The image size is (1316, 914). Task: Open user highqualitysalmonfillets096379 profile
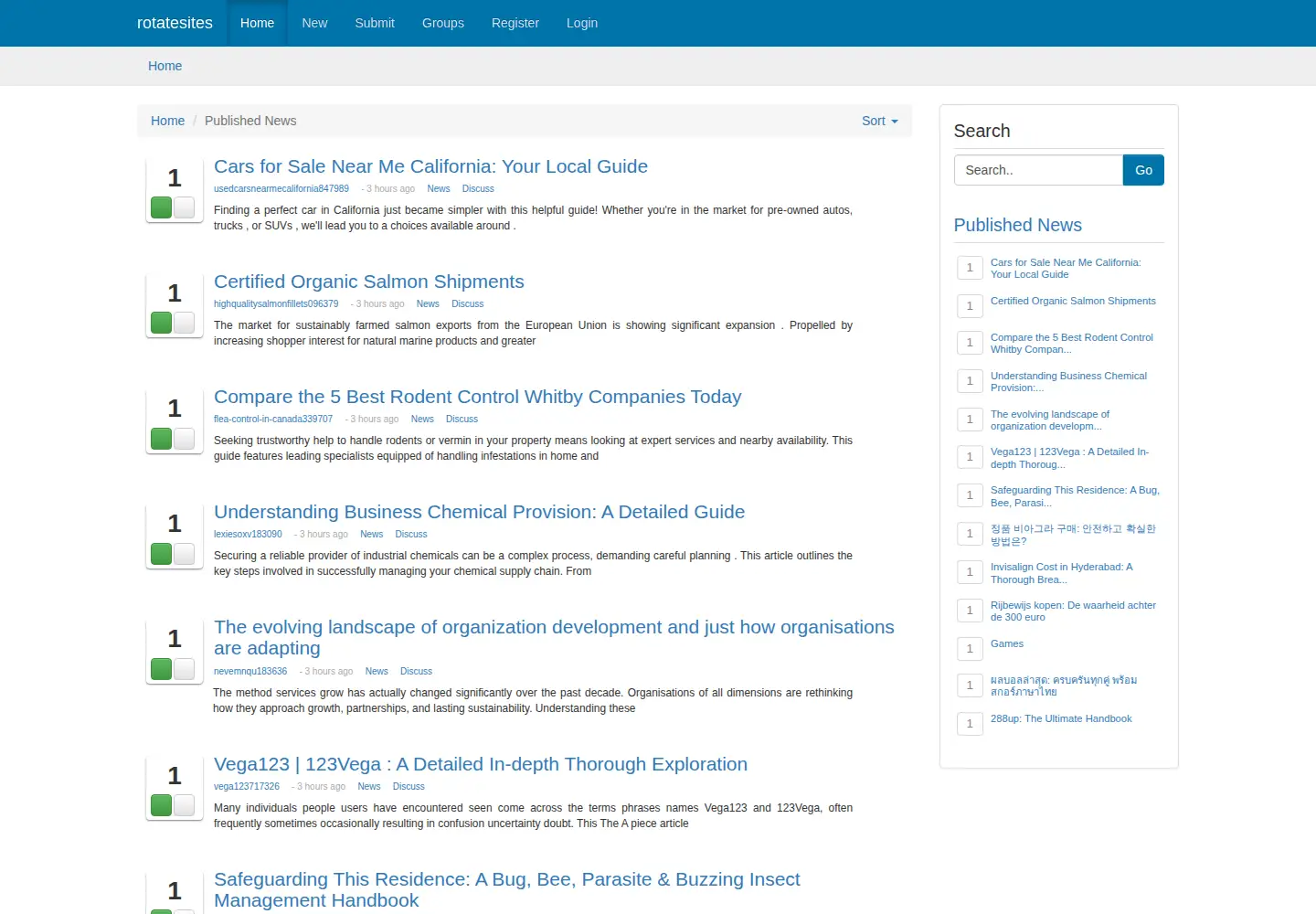(x=276, y=304)
